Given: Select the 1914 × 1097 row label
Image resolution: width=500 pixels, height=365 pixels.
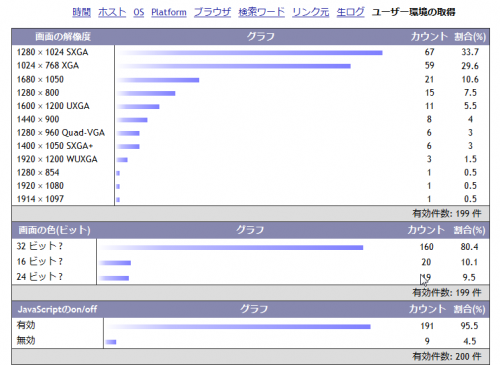Looking at the screenshot, I should (40, 199).
